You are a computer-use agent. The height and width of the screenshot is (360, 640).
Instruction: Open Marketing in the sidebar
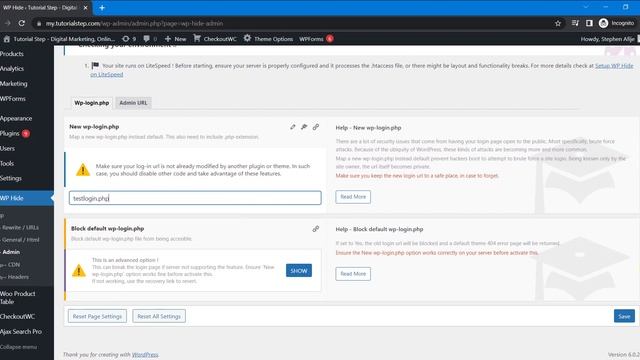click(x=13, y=84)
